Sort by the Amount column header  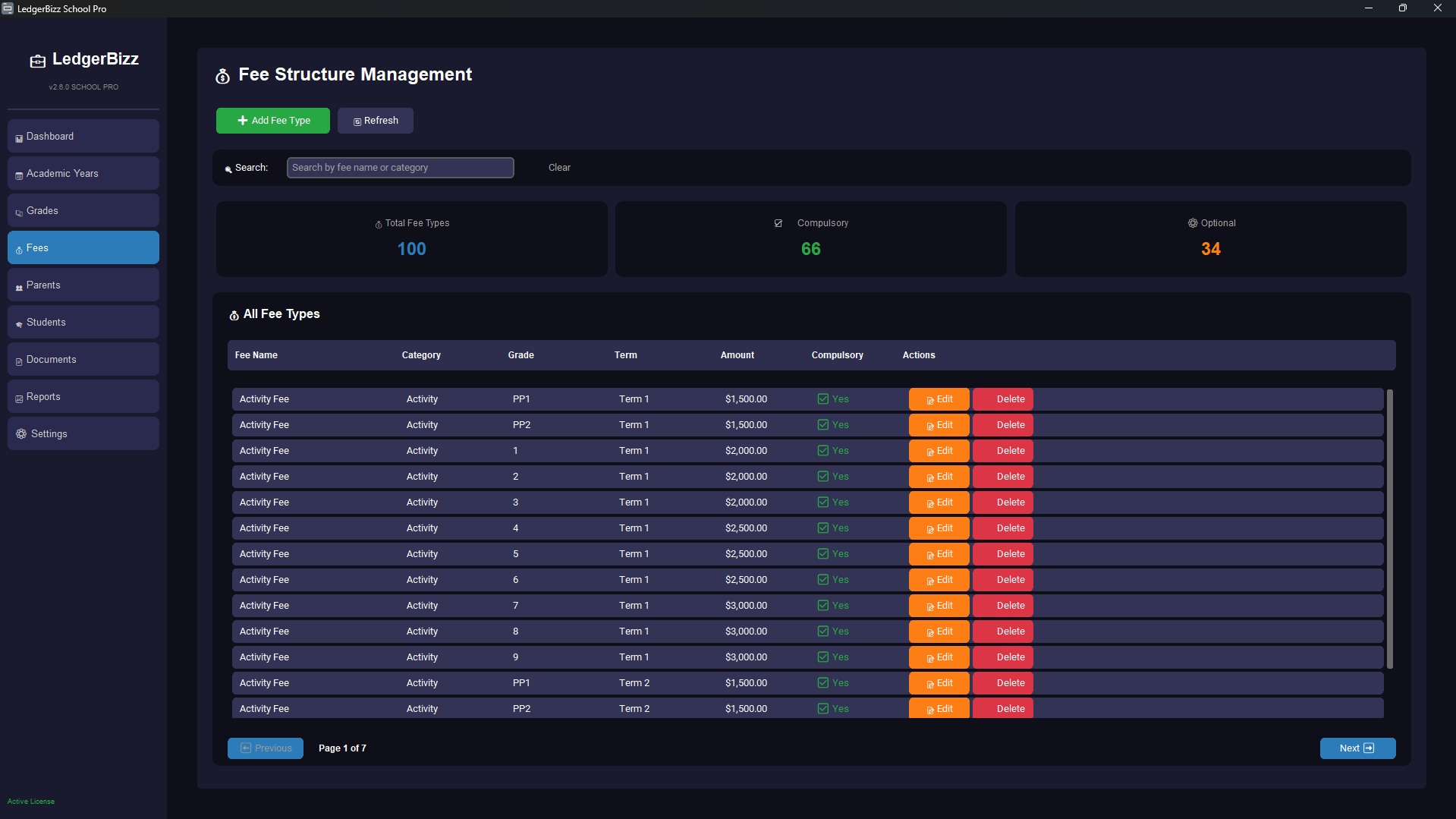click(x=737, y=355)
